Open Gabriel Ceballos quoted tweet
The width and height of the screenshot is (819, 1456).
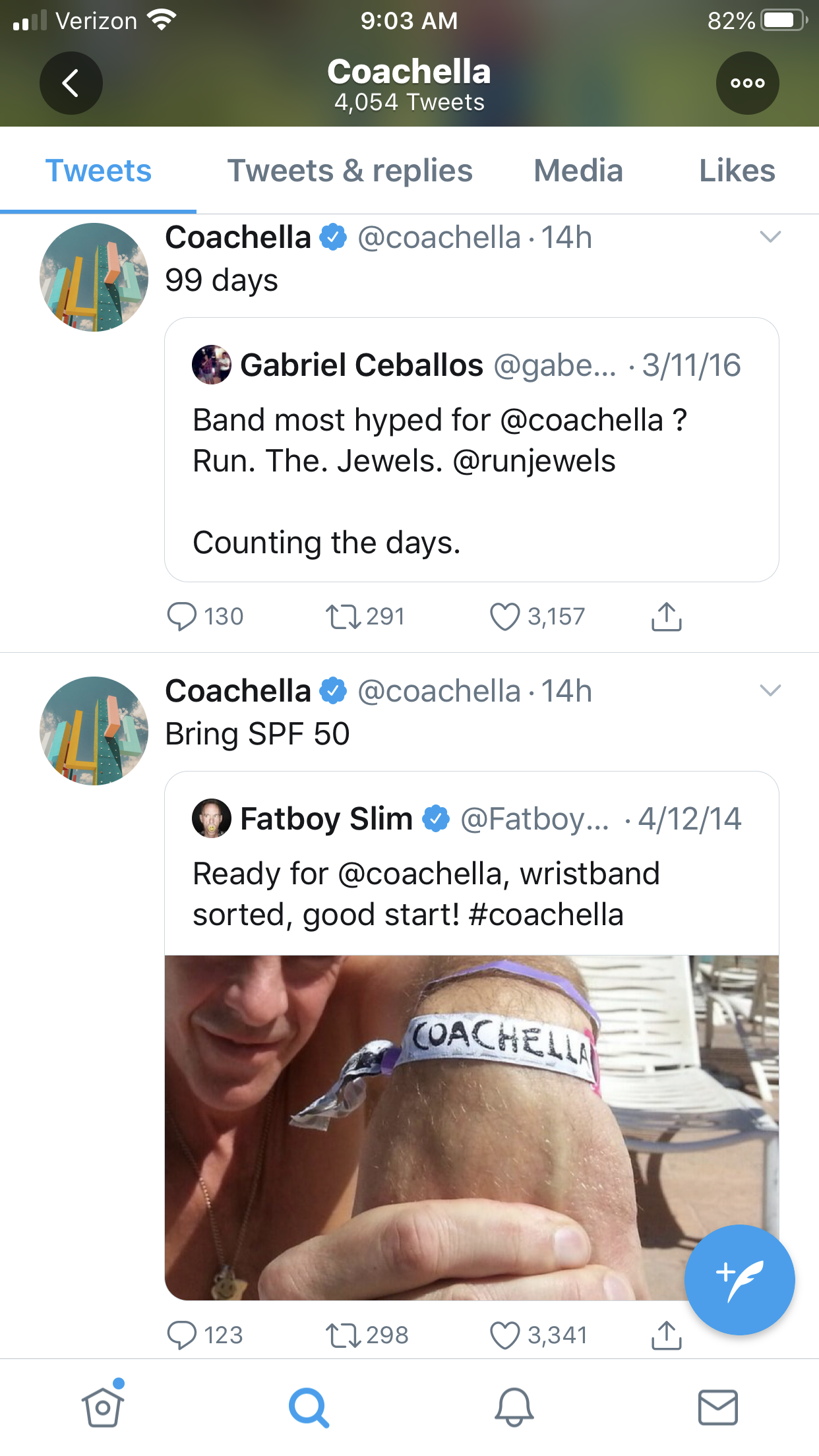coord(471,462)
